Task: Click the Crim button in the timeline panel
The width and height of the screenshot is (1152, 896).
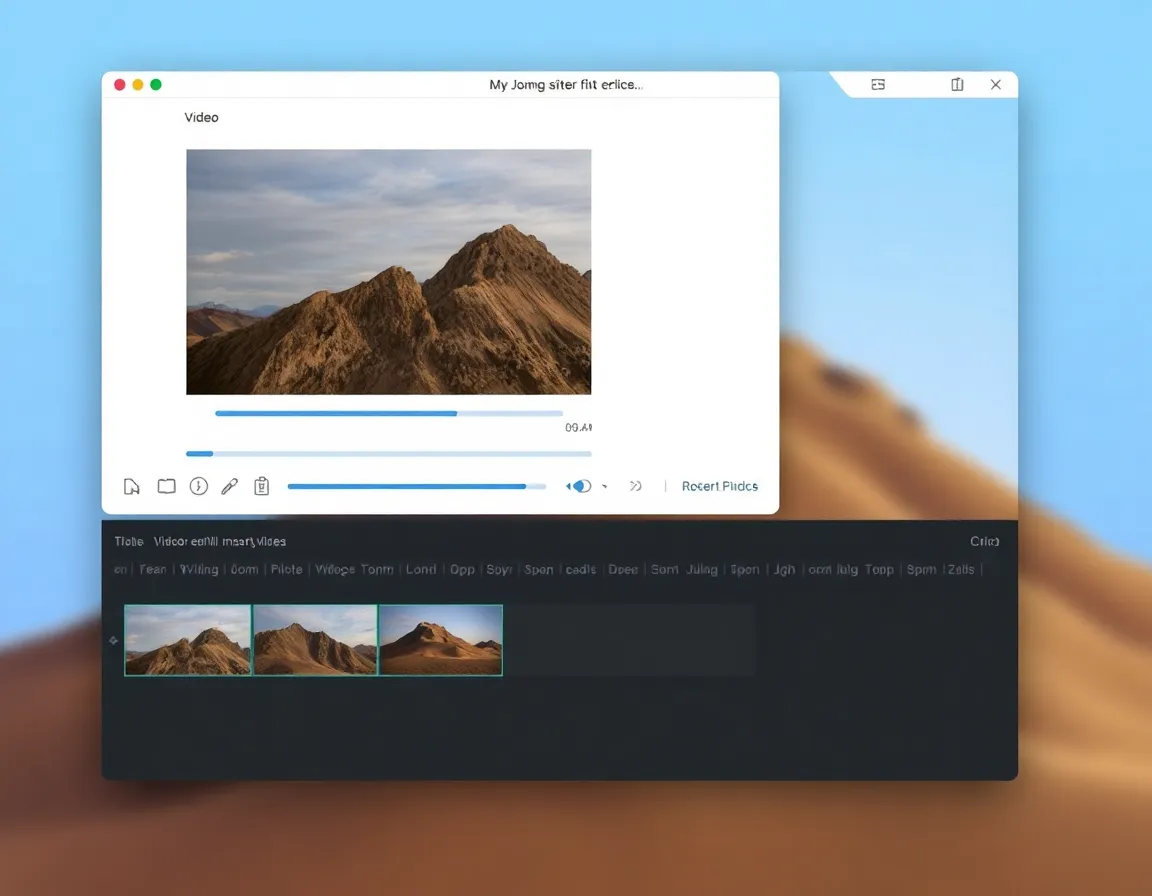Action: tap(984, 541)
